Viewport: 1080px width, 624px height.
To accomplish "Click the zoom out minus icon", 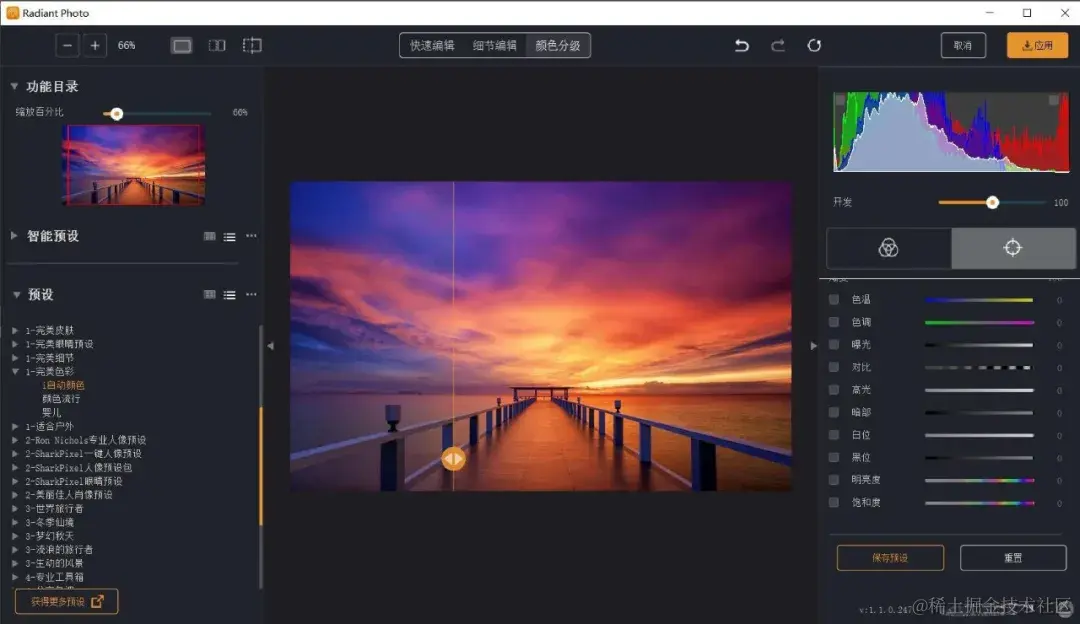I will [x=67, y=45].
